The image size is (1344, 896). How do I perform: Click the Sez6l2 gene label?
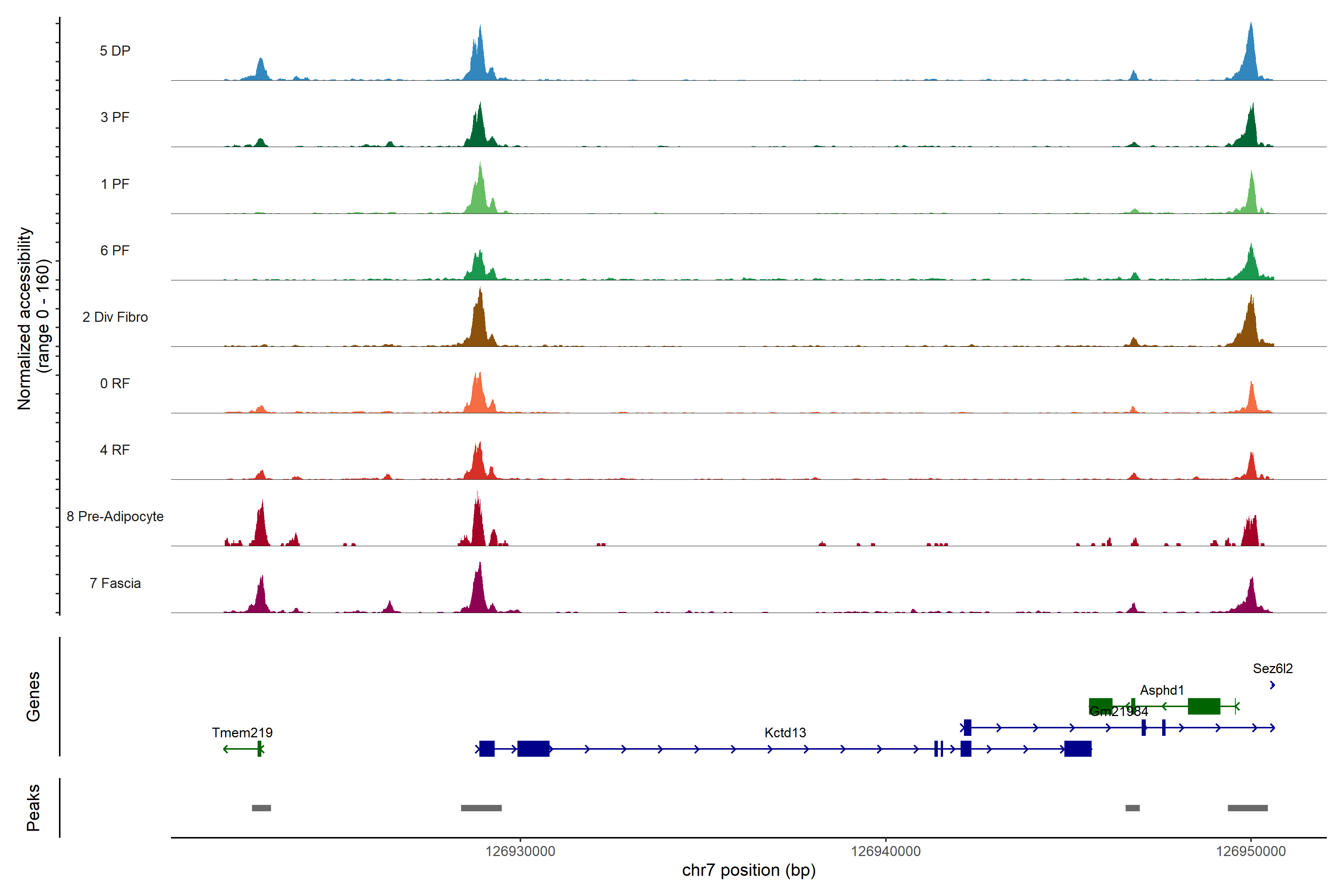pos(1273,669)
